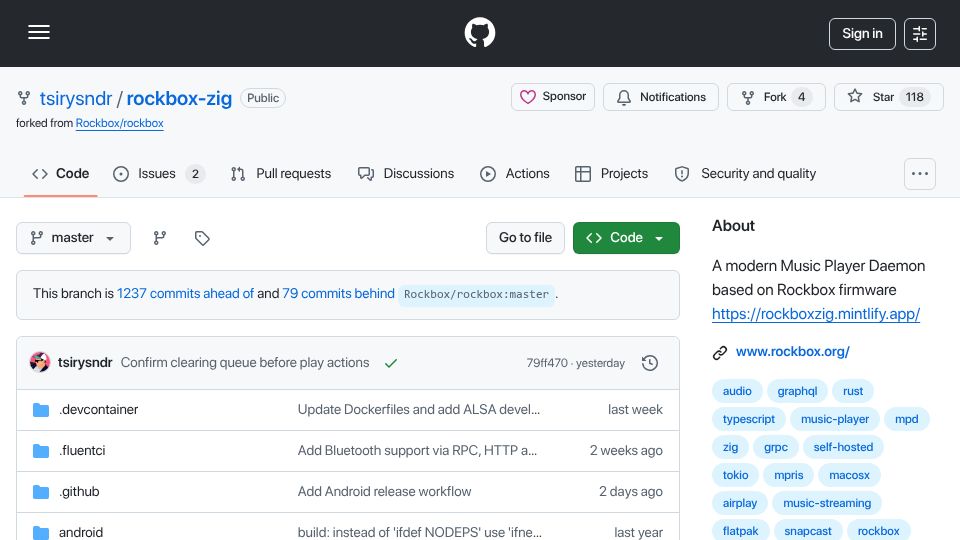
Task: Show commit checks status checkmark
Action: click(x=391, y=363)
